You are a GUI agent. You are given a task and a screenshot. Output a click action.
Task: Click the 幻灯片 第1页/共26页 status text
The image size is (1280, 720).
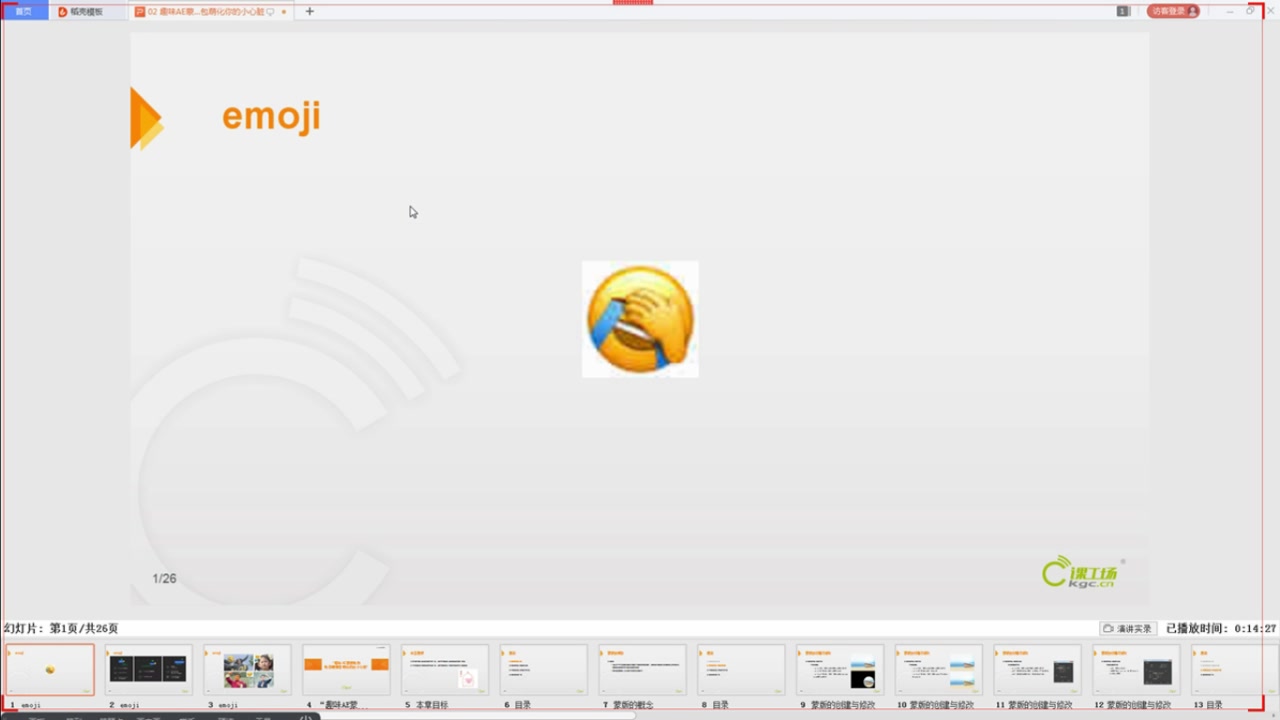coord(61,628)
